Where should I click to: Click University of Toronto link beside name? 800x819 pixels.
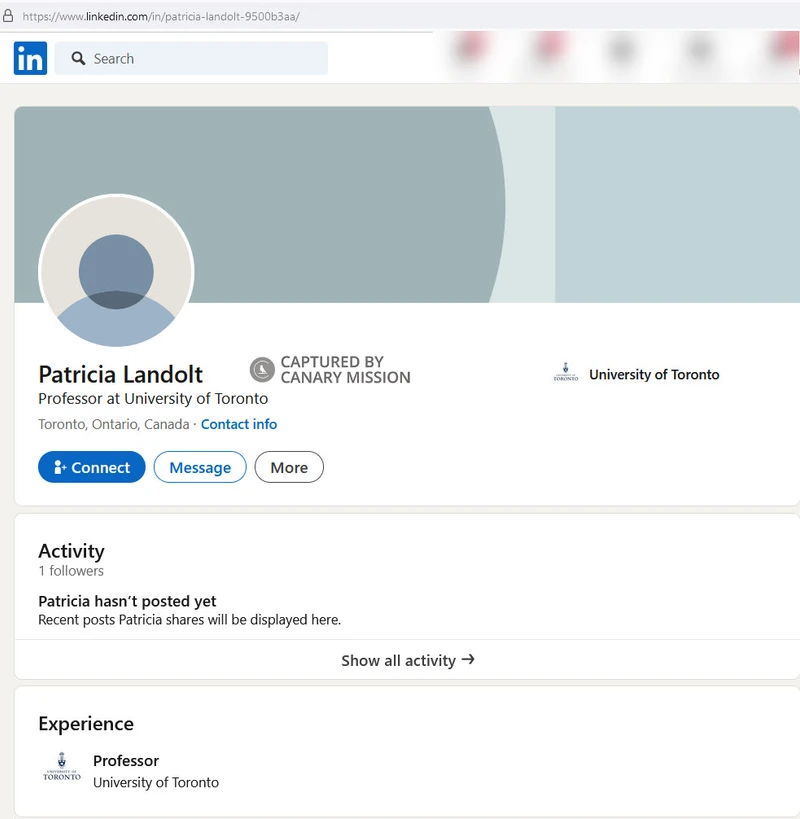coord(654,375)
